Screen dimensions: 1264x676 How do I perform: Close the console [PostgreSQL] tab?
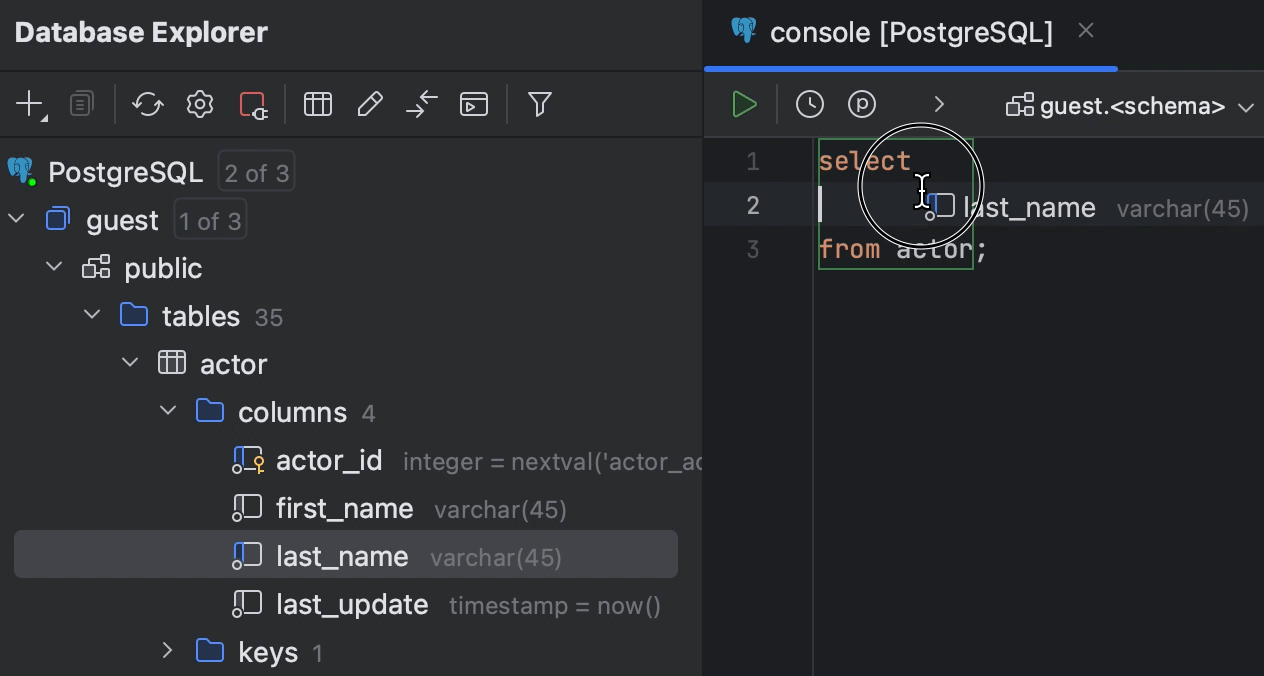click(x=1086, y=31)
